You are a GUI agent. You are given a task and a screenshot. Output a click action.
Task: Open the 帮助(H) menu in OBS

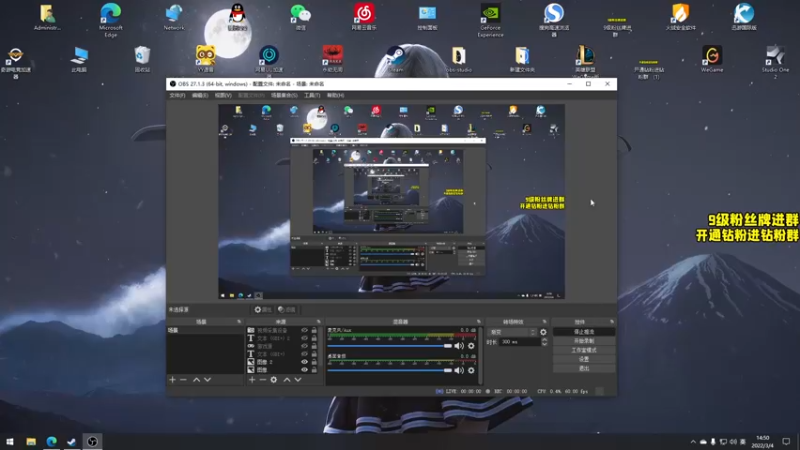click(335, 95)
